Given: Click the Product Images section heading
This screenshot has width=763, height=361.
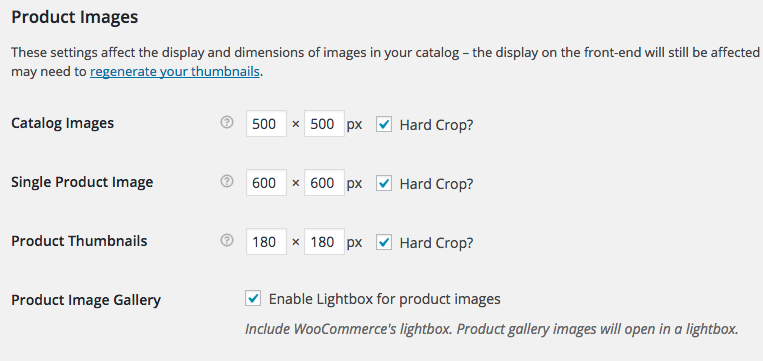Looking at the screenshot, I should click(74, 18).
